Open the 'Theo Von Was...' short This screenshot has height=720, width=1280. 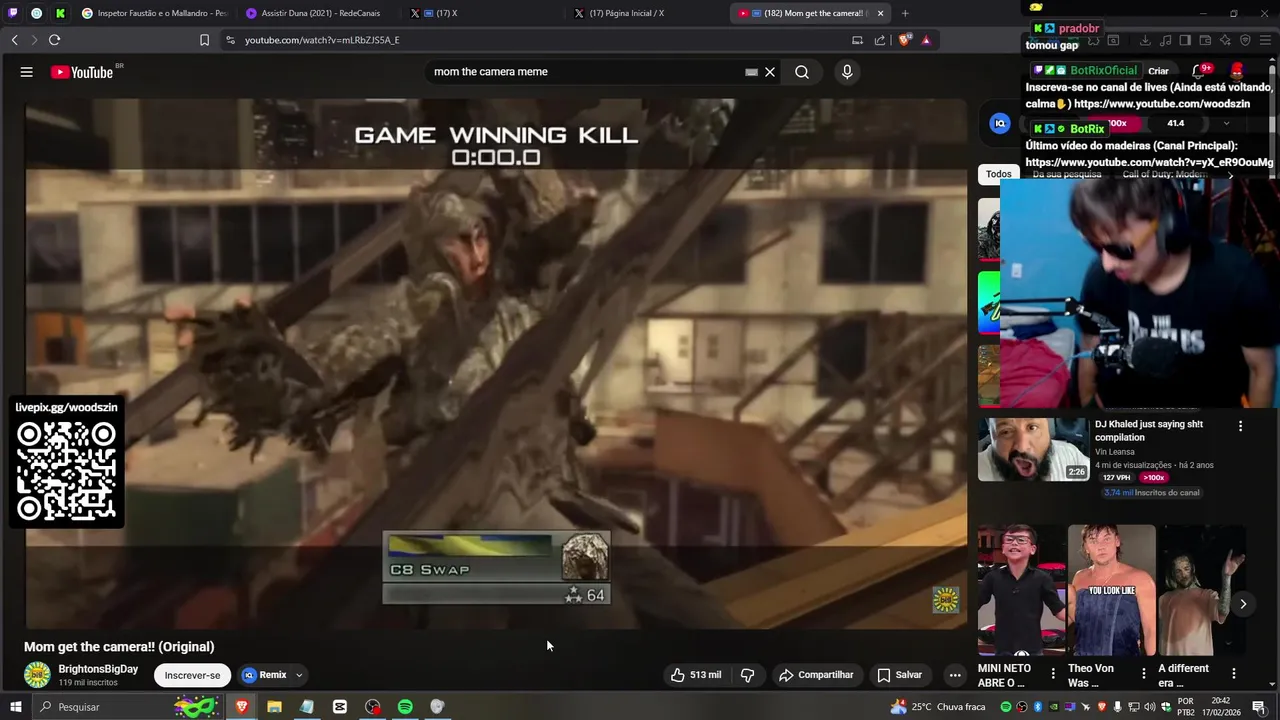pyautogui.click(x=1111, y=589)
